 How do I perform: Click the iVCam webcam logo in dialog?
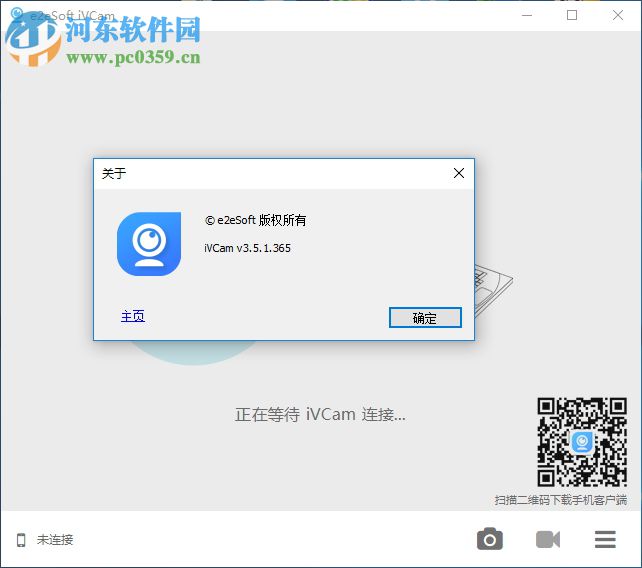[x=149, y=244]
